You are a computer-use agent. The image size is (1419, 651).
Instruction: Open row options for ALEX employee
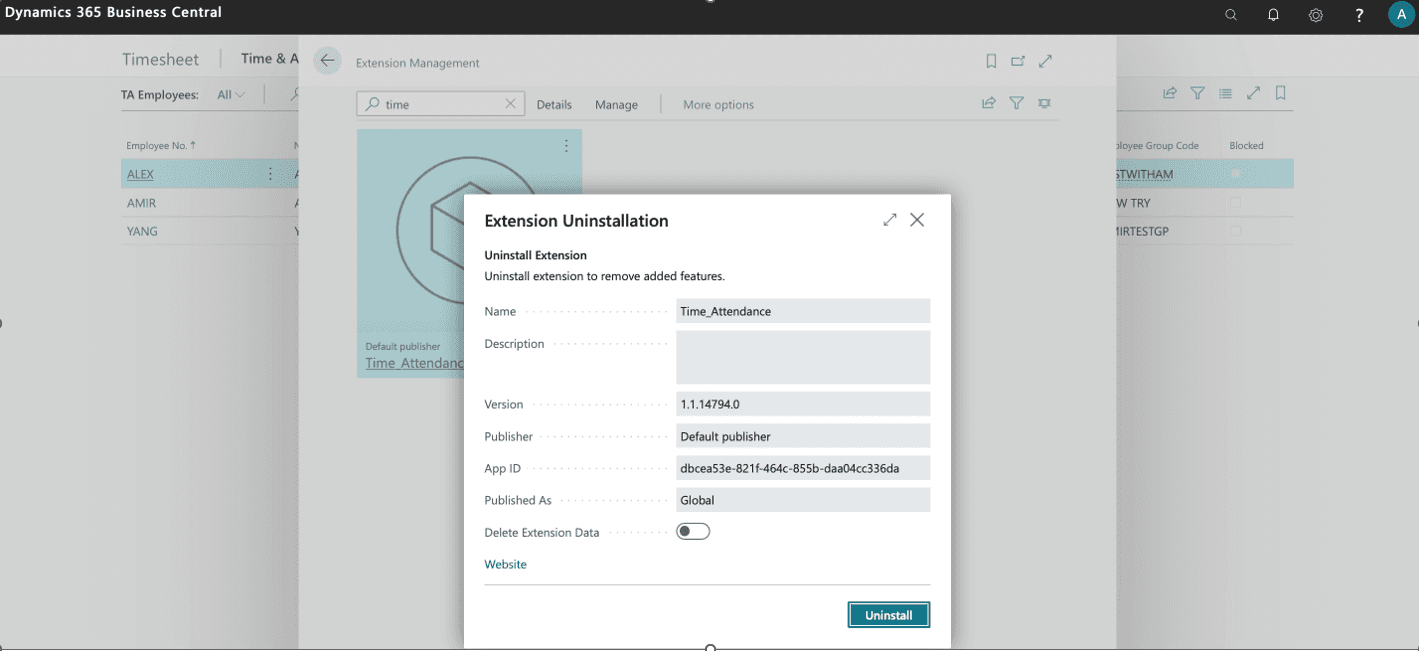click(x=270, y=174)
